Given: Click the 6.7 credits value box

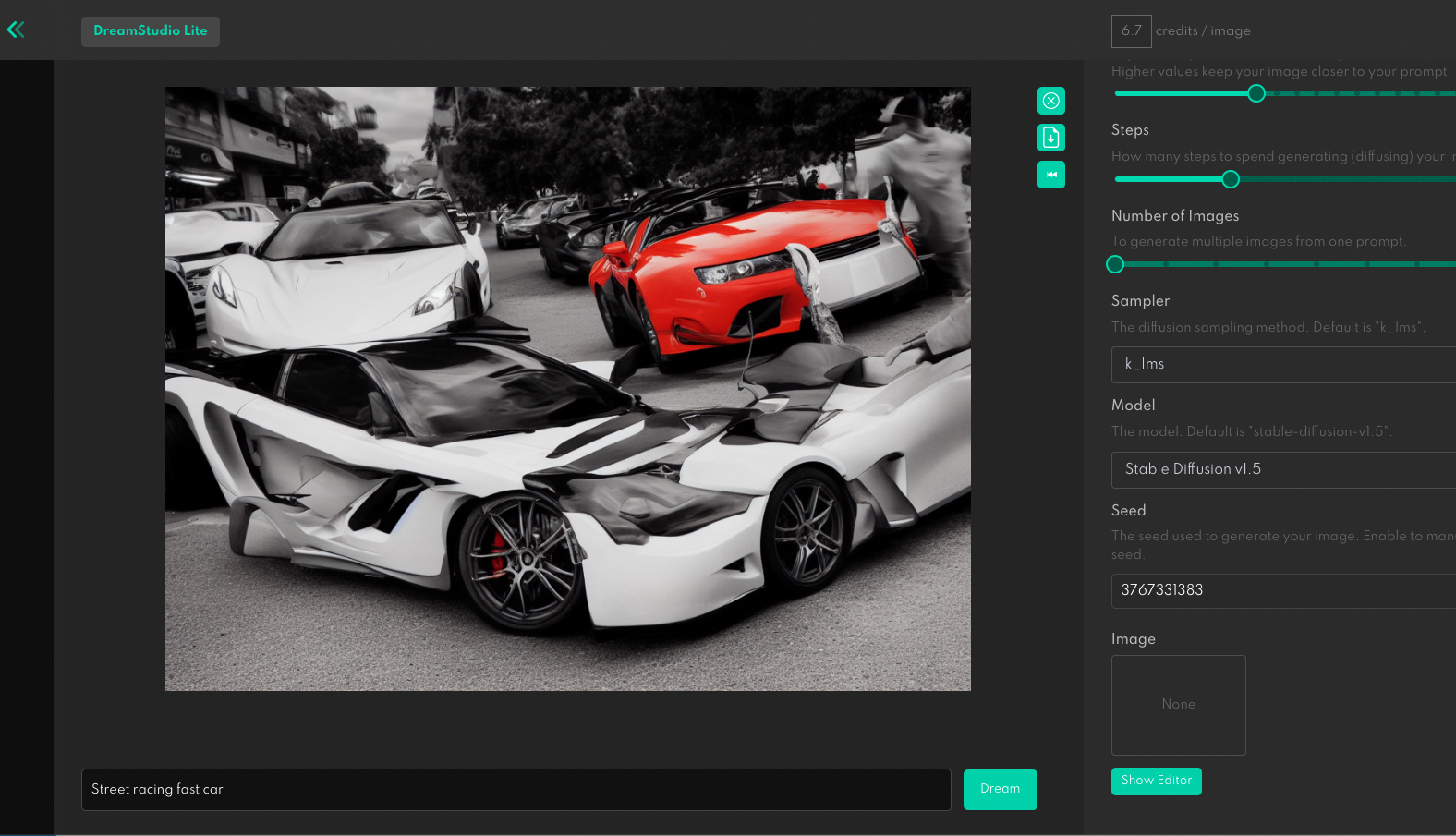Looking at the screenshot, I should click(1131, 31).
